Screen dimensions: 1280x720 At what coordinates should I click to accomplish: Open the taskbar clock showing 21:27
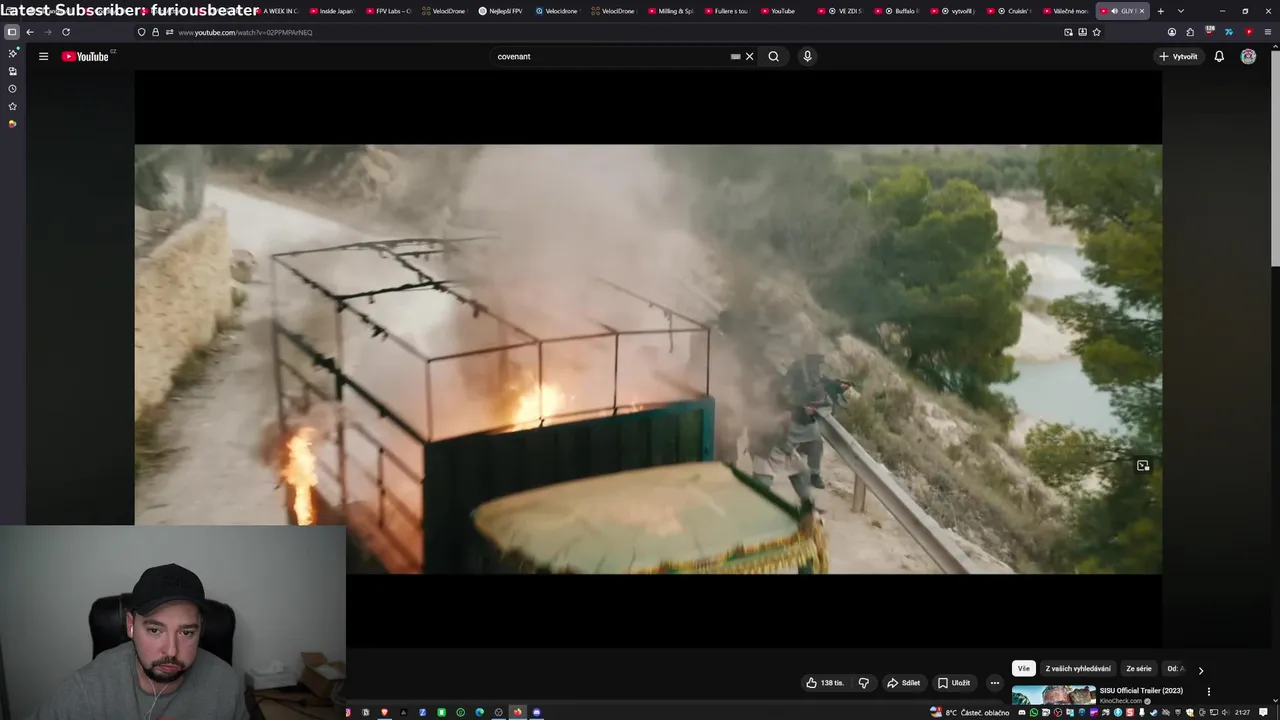1242,712
